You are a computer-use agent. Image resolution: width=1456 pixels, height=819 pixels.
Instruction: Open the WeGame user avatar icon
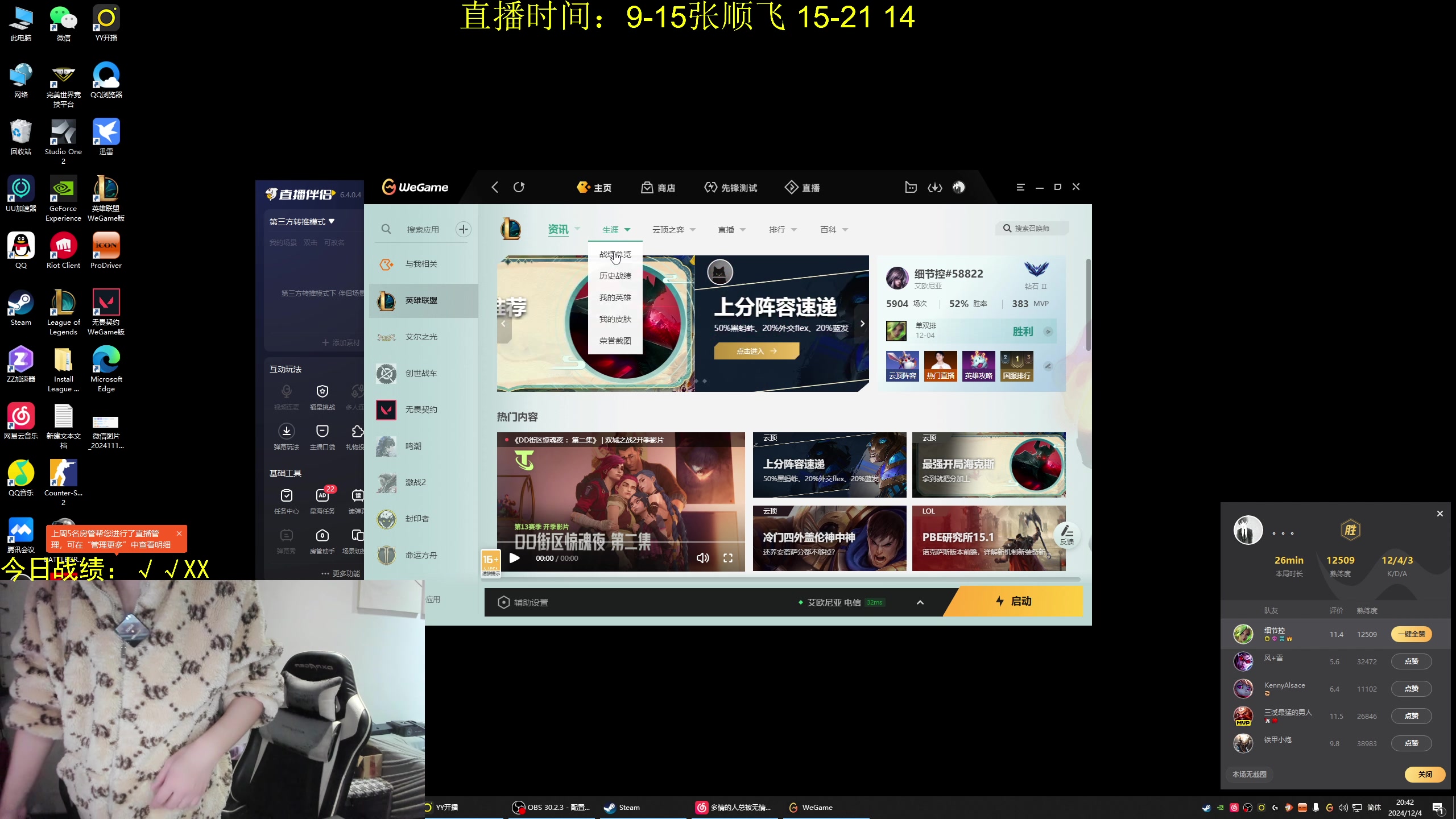(x=959, y=187)
